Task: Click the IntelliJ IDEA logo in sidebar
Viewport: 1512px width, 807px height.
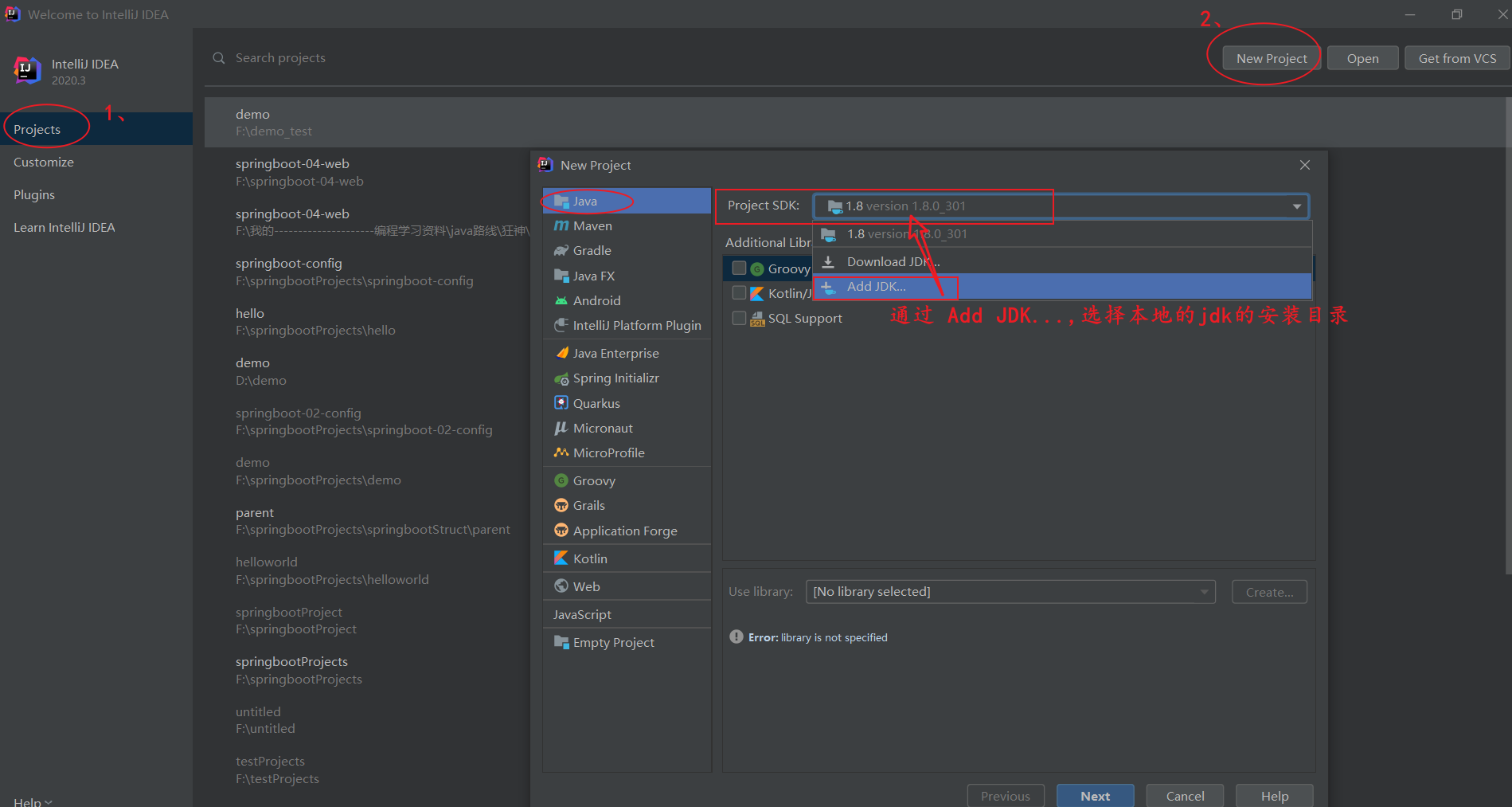Action: coord(27,70)
